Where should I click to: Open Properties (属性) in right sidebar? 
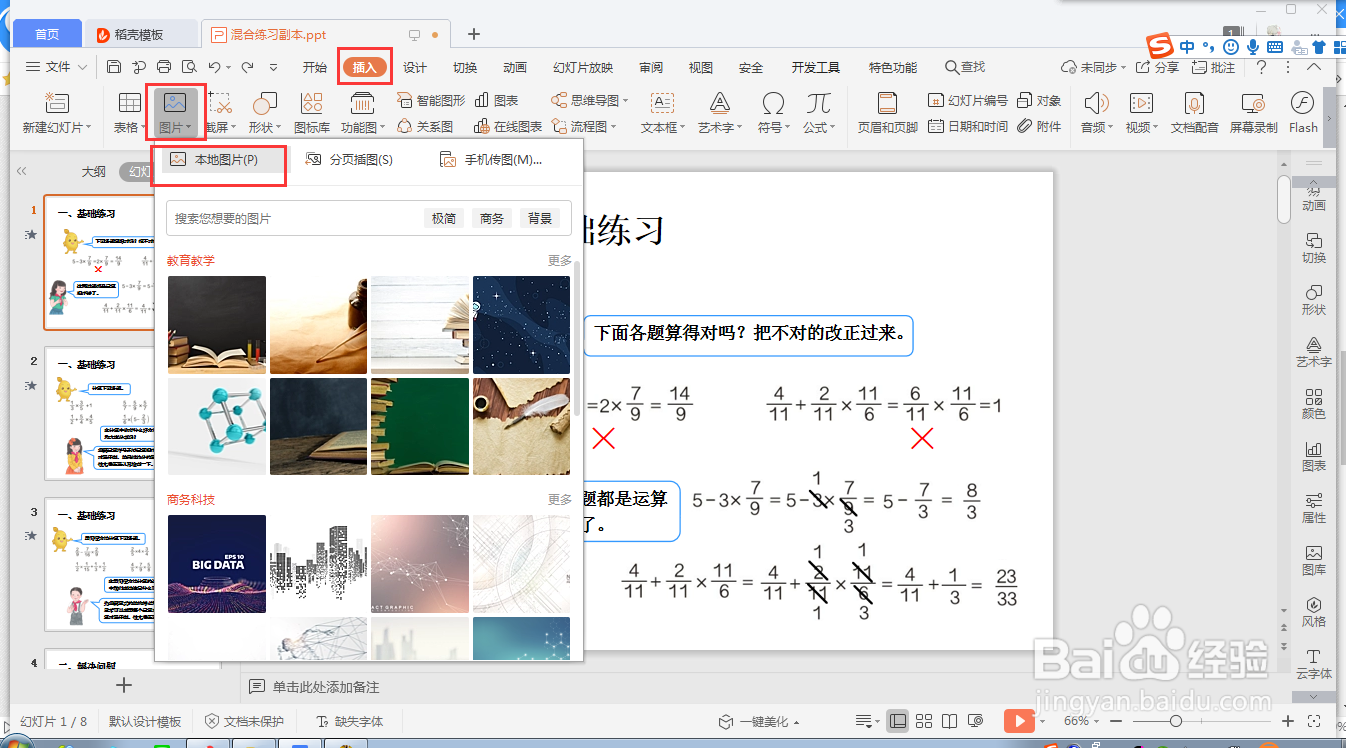[x=1314, y=508]
